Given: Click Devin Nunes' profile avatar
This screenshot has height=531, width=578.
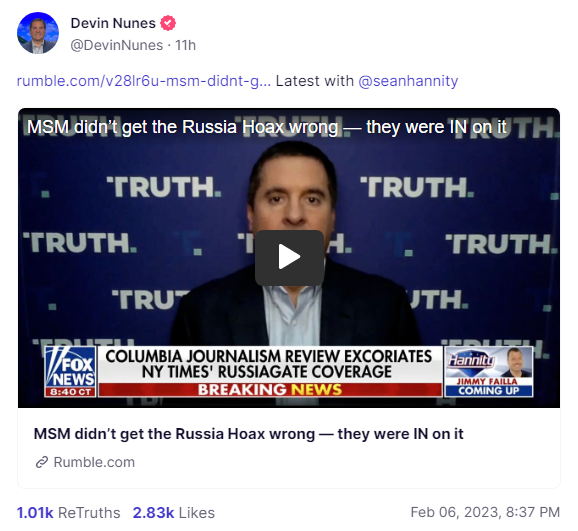Looking at the screenshot, I should pyautogui.click(x=38, y=33).
